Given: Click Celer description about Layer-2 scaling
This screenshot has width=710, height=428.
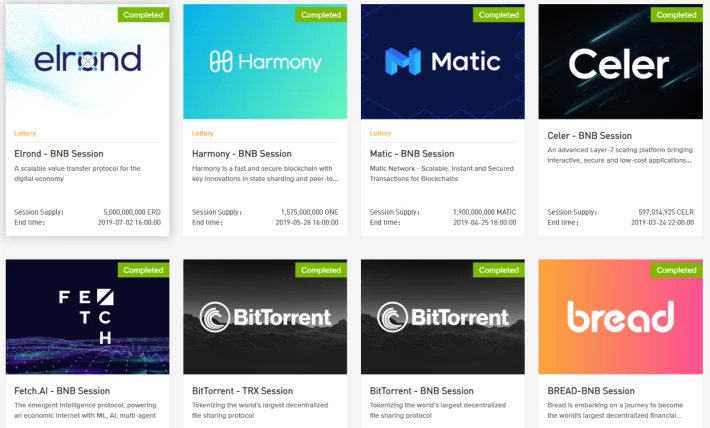Looking at the screenshot, I should 620,155.
